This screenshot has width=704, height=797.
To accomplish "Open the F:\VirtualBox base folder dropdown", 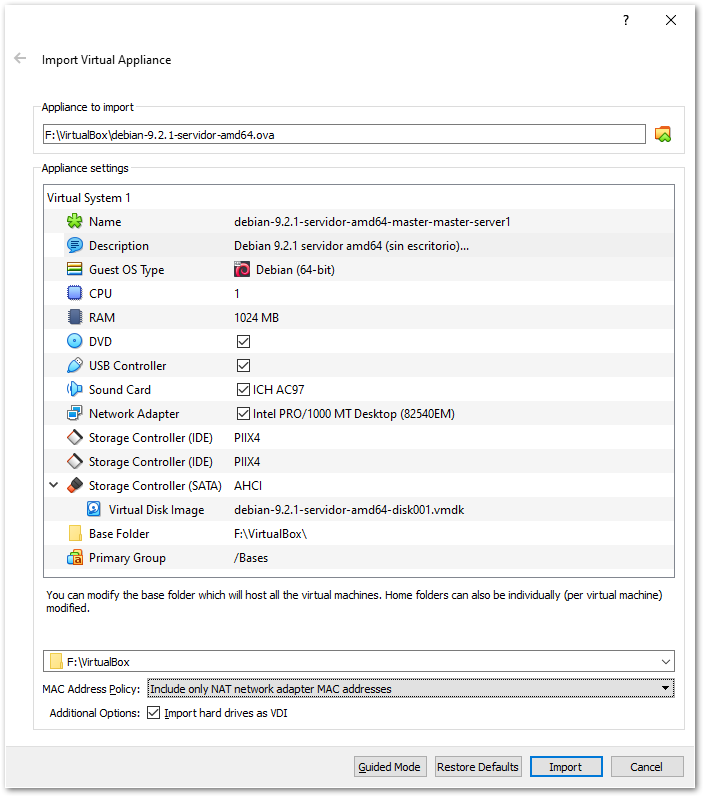I will [665, 661].
